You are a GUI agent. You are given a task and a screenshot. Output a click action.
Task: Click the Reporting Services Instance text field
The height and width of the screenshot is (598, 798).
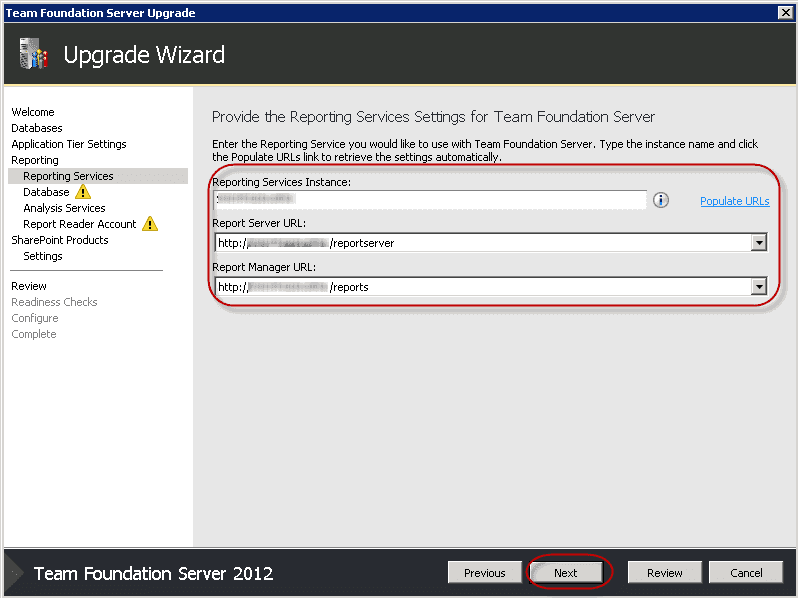430,200
